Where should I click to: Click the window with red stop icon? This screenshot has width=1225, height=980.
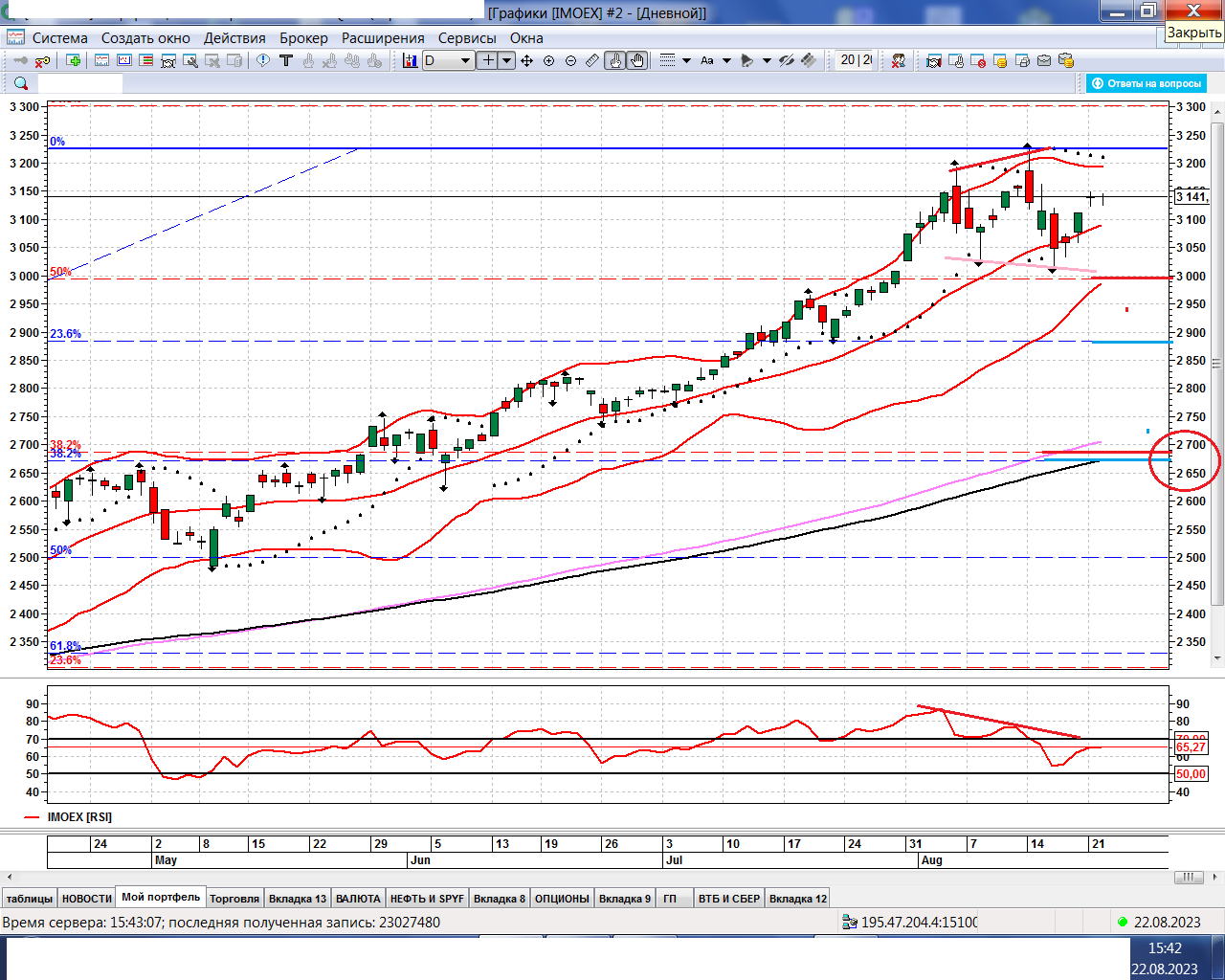pyautogui.click(x=978, y=60)
